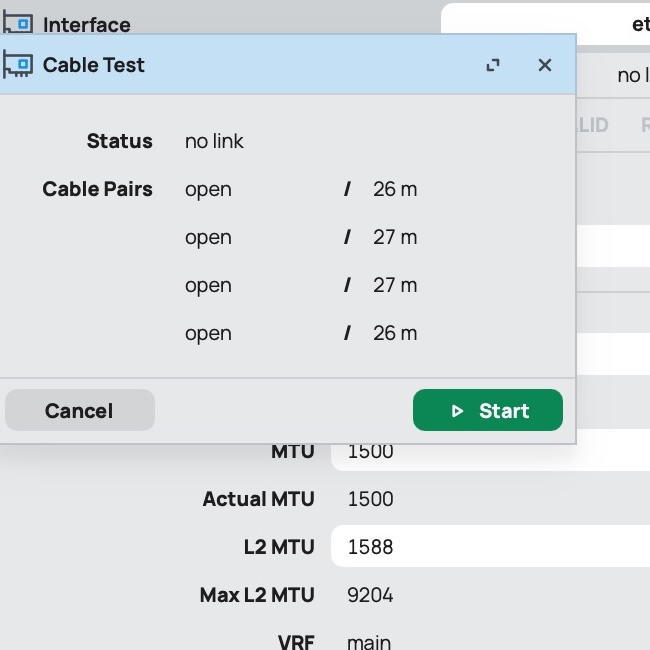Image resolution: width=650 pixels, height=650 pixels.
Task: Click the Interface window title
Action: coord(87,24)
